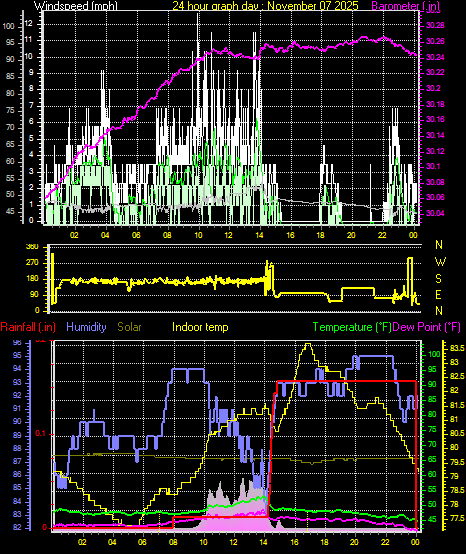The height and width of the screenshot is (554, 466).
Task: Click the 83.5 indoor temp scale value
Action: click(x=457, y=348)
